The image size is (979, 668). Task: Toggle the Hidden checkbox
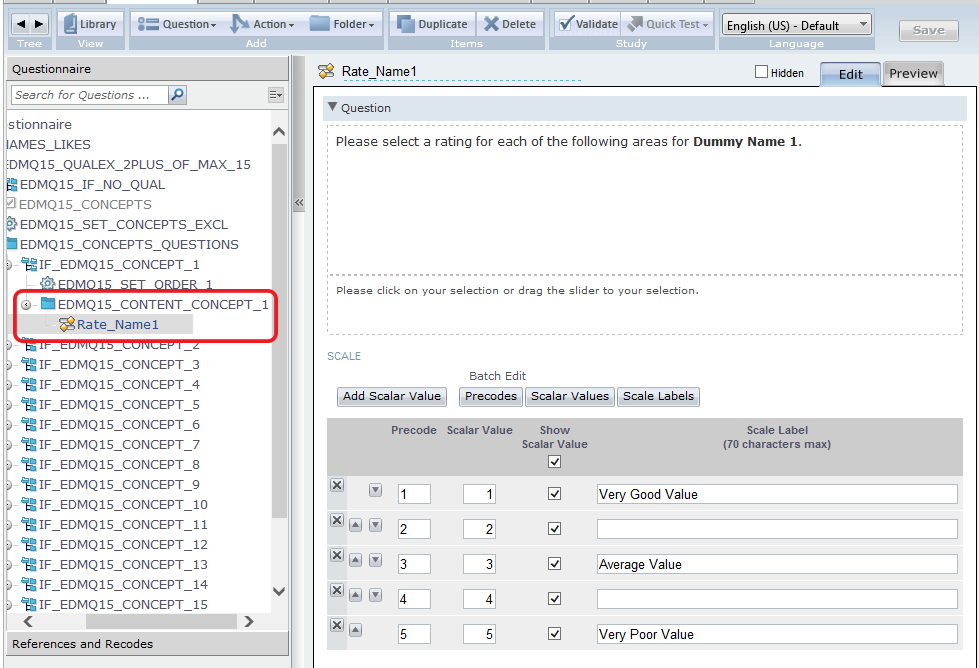[761, 72]
